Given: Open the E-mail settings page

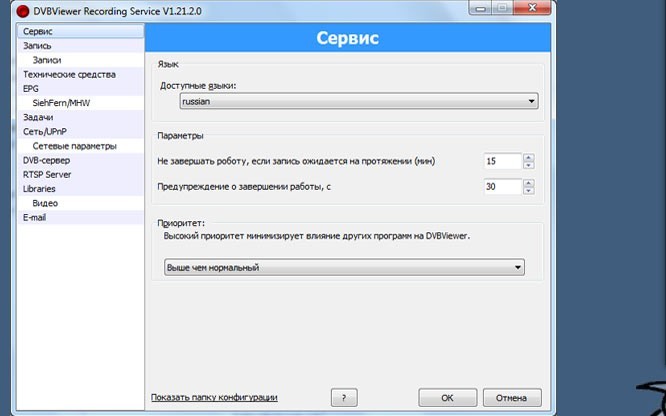Looking at the screenshot, I should (x=35, y=217).
